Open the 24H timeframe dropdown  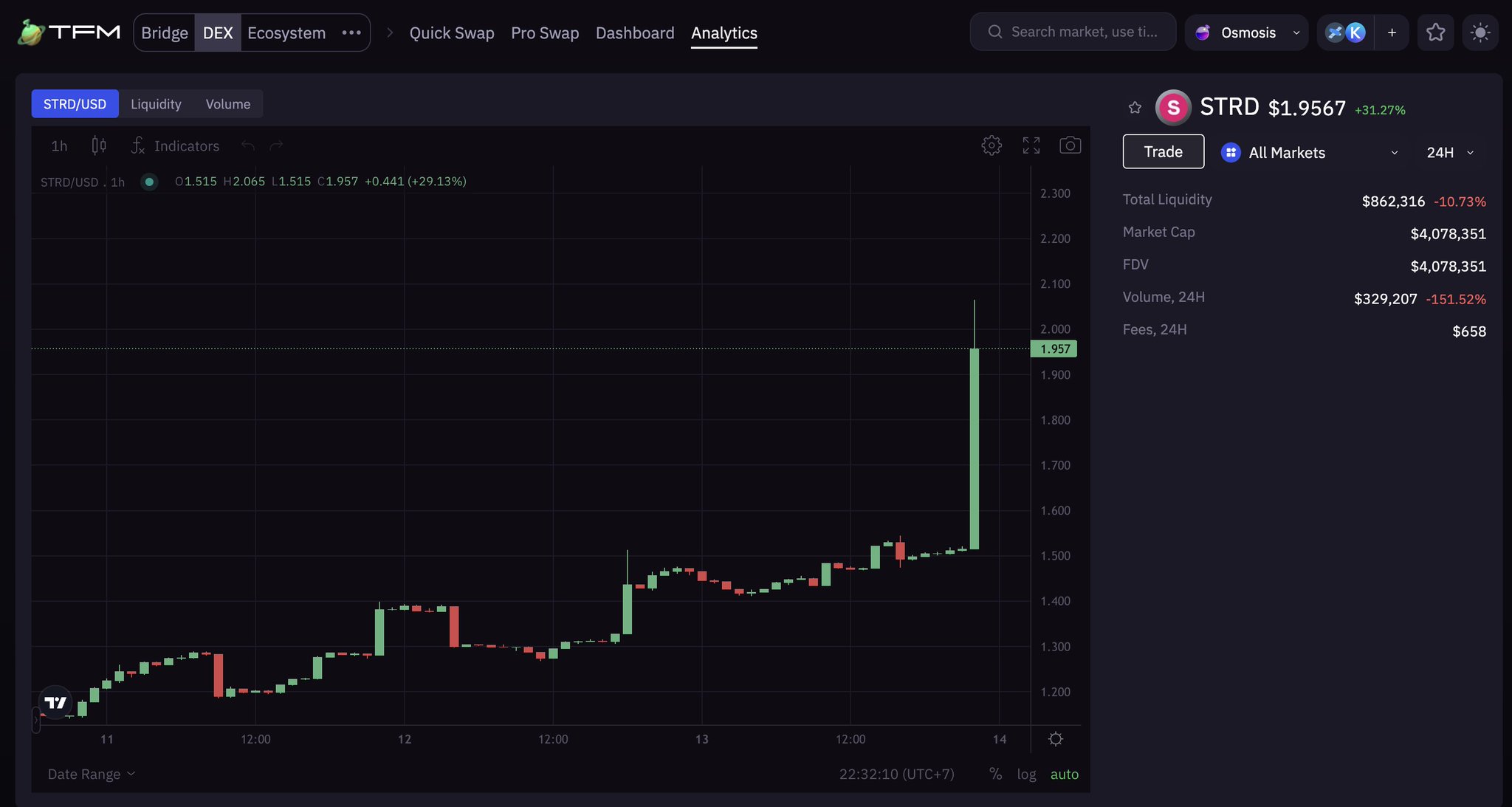[x=1449, y=152]
